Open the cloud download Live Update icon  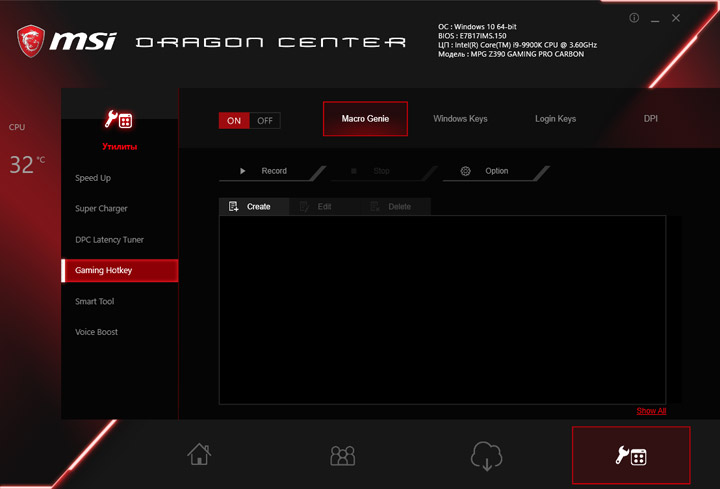(486, 455)
